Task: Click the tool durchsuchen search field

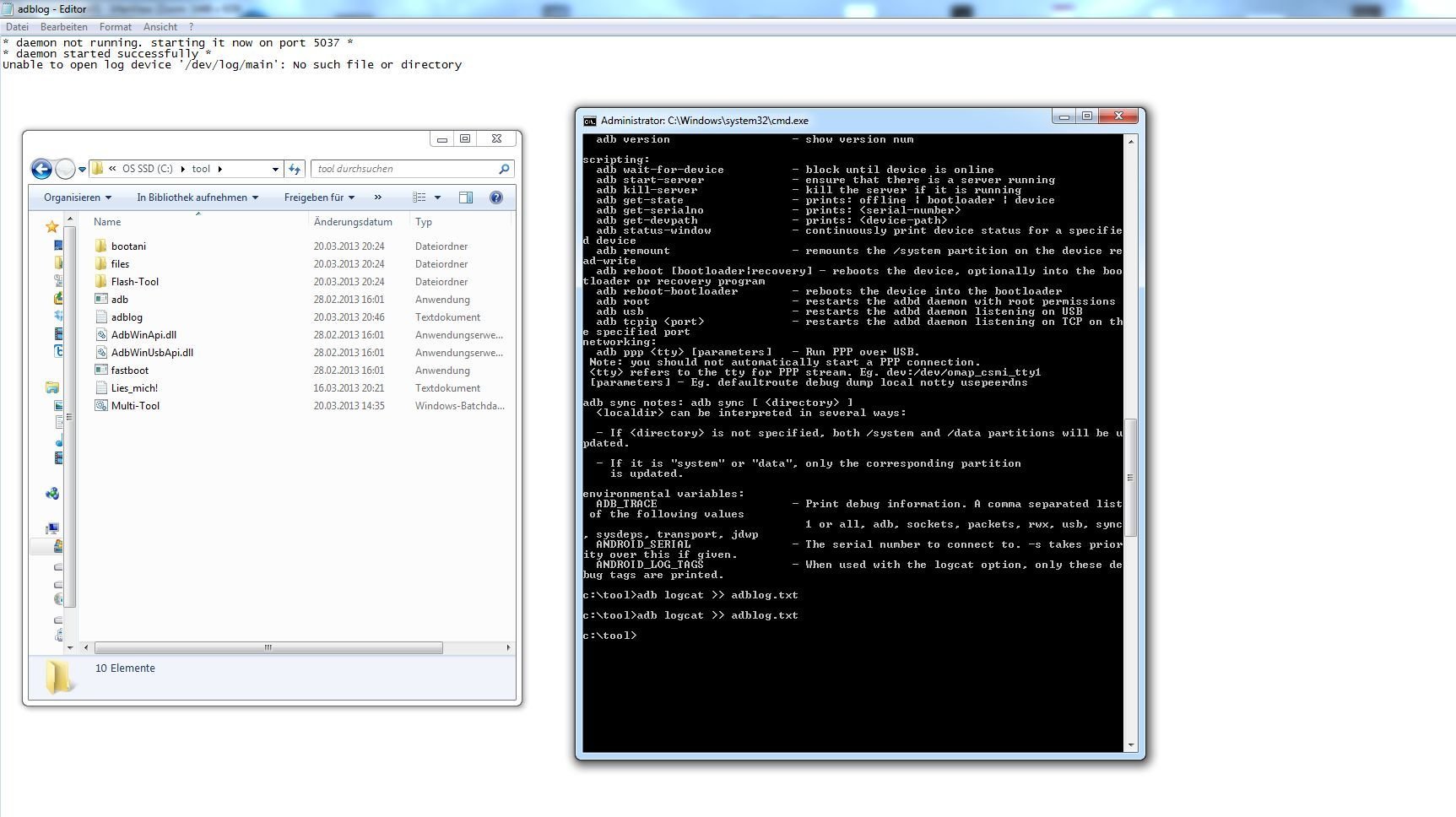Action: (x=413, y=169)
